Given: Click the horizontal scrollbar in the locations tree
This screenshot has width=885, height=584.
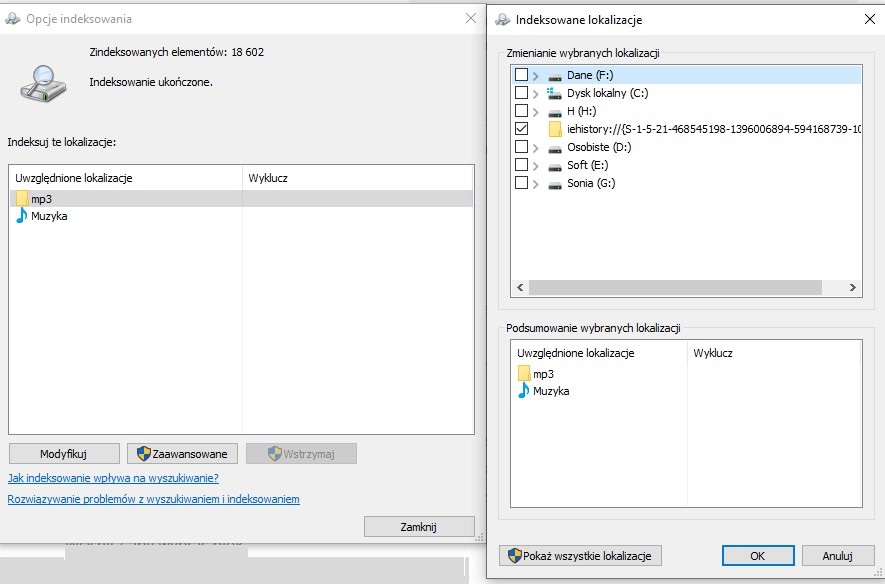Looking at the screenshot, I should coord(675,288).
